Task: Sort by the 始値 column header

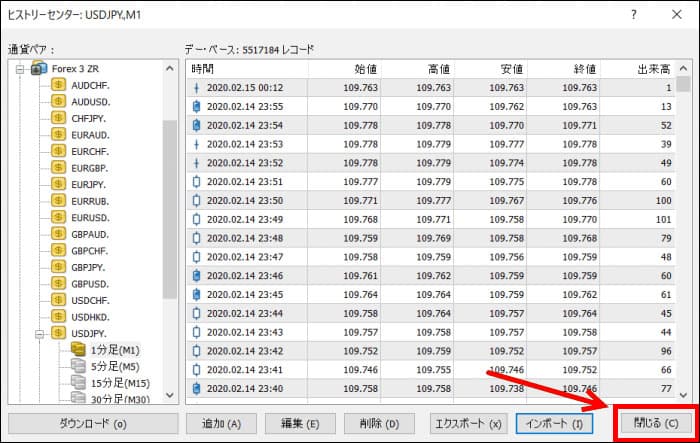Action: coord(344,69)
